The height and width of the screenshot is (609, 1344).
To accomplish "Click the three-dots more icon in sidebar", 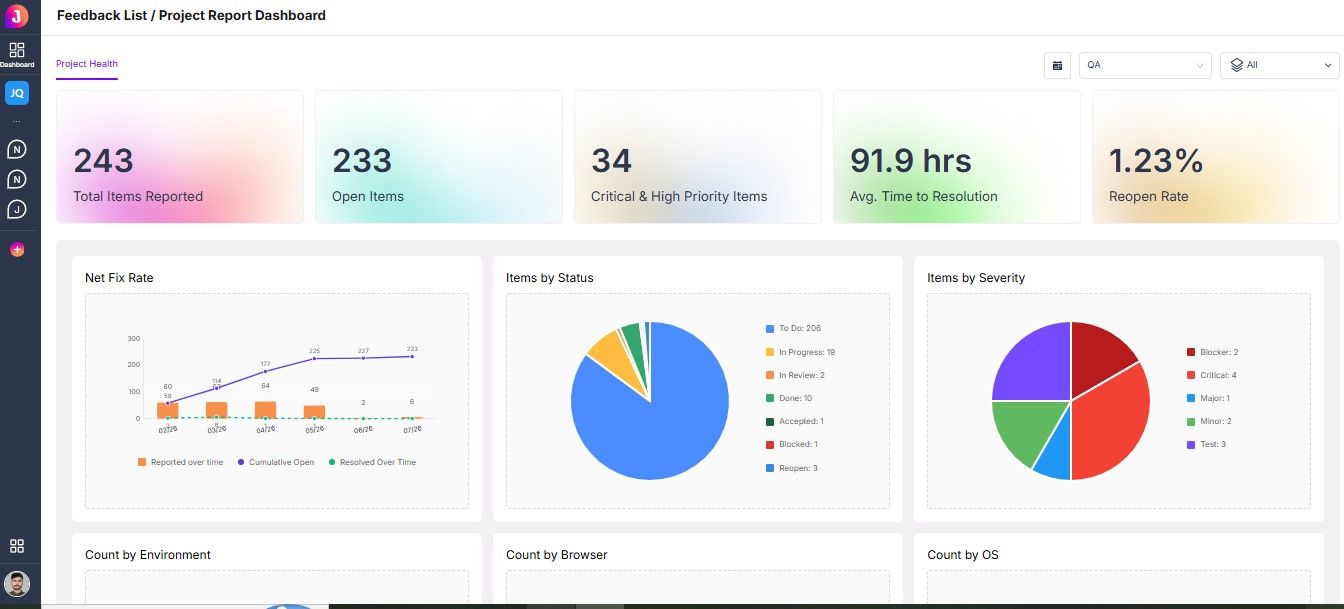I will pyautogui.click(x=17, y=121).
